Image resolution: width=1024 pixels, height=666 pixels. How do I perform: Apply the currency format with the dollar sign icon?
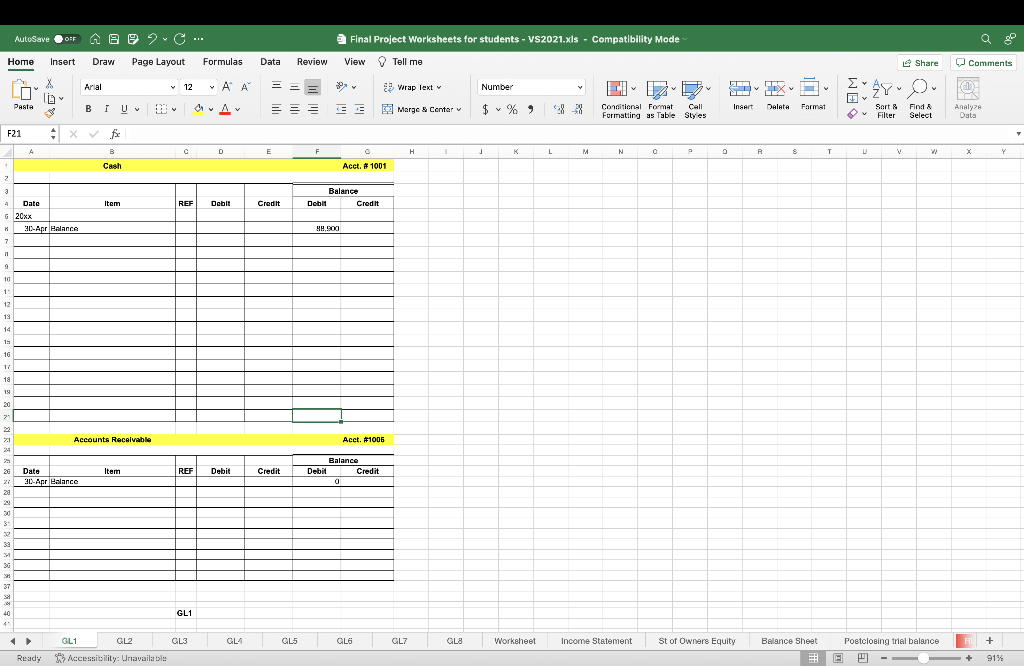tap(485, 108)
